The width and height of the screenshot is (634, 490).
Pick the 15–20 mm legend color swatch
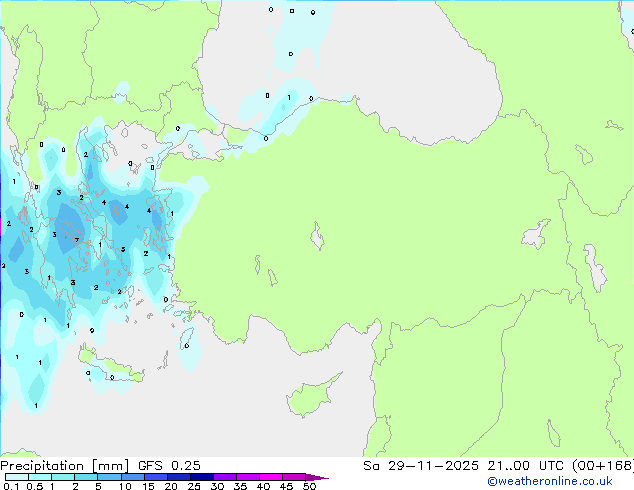click(x=156, y=477)
